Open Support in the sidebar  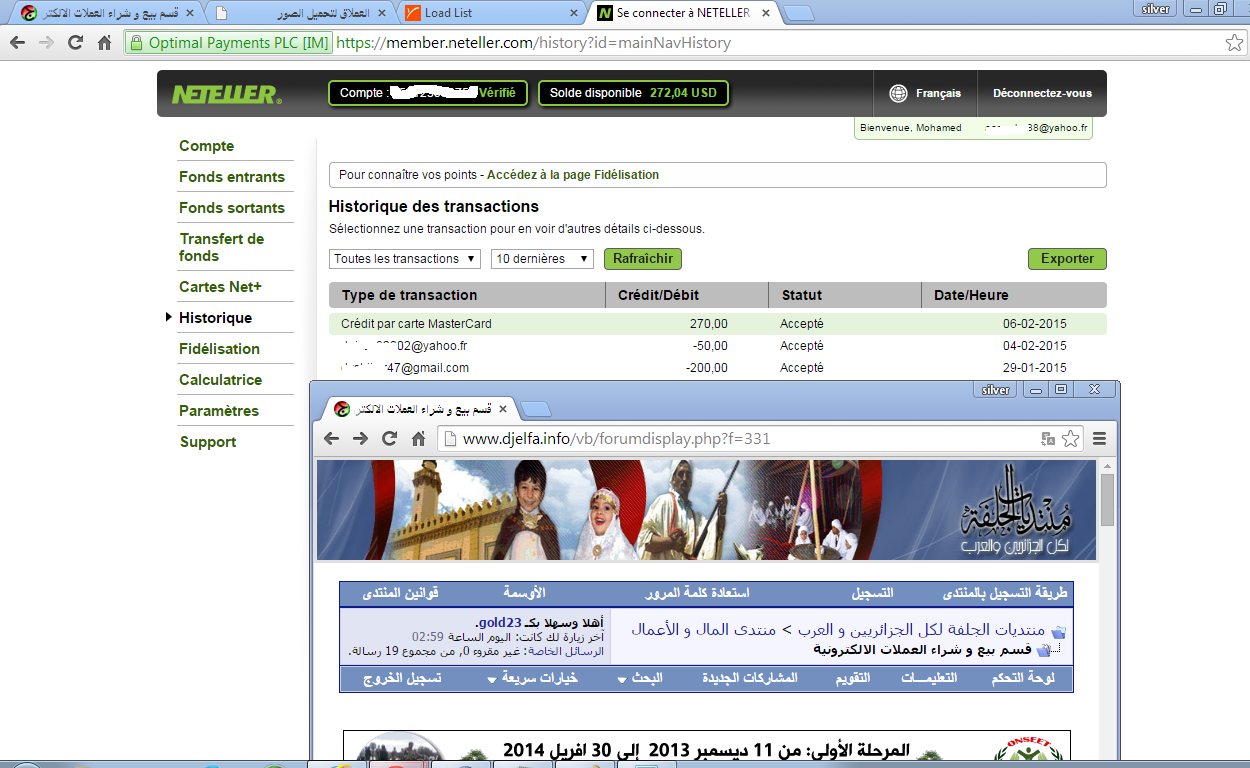(208, 442)
